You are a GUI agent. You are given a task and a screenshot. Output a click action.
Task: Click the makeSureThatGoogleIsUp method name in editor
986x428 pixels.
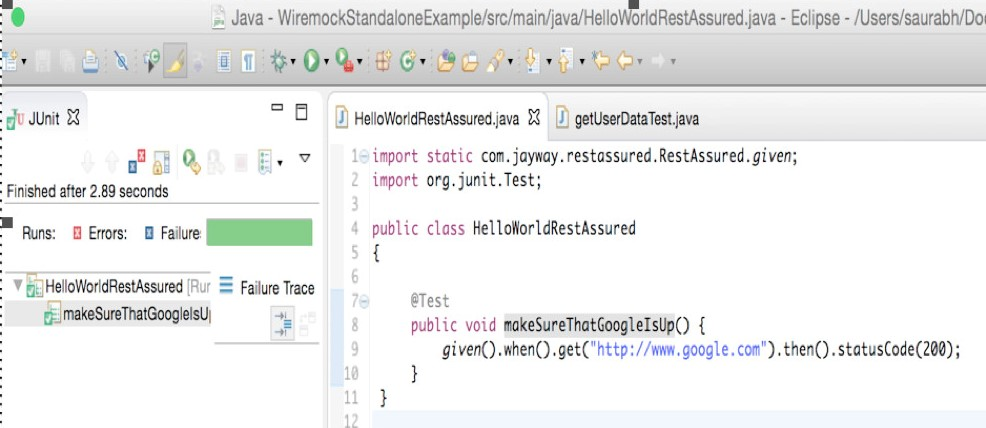coord(589,326)
